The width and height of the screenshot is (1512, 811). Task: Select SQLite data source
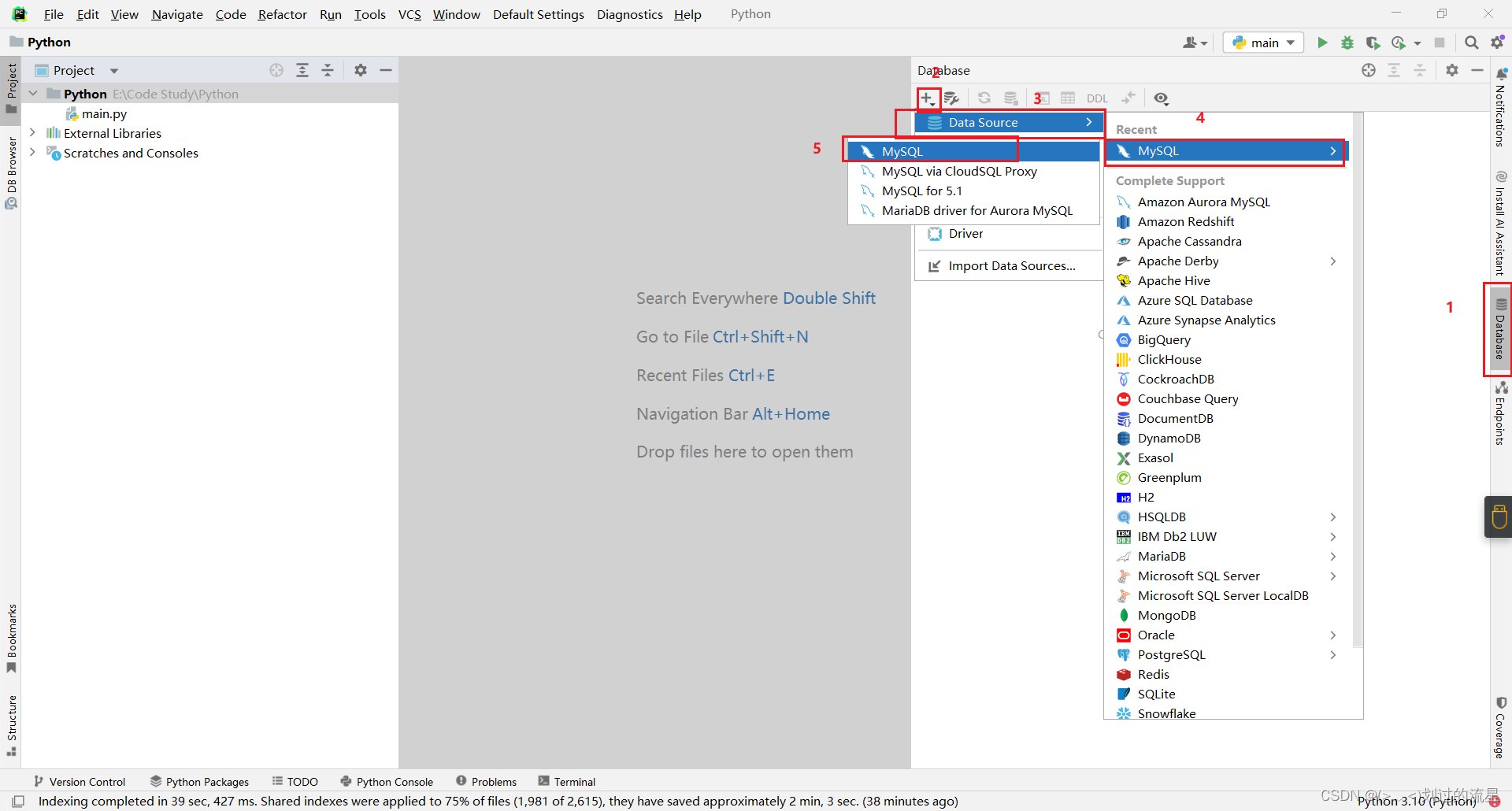[1228, 694]
